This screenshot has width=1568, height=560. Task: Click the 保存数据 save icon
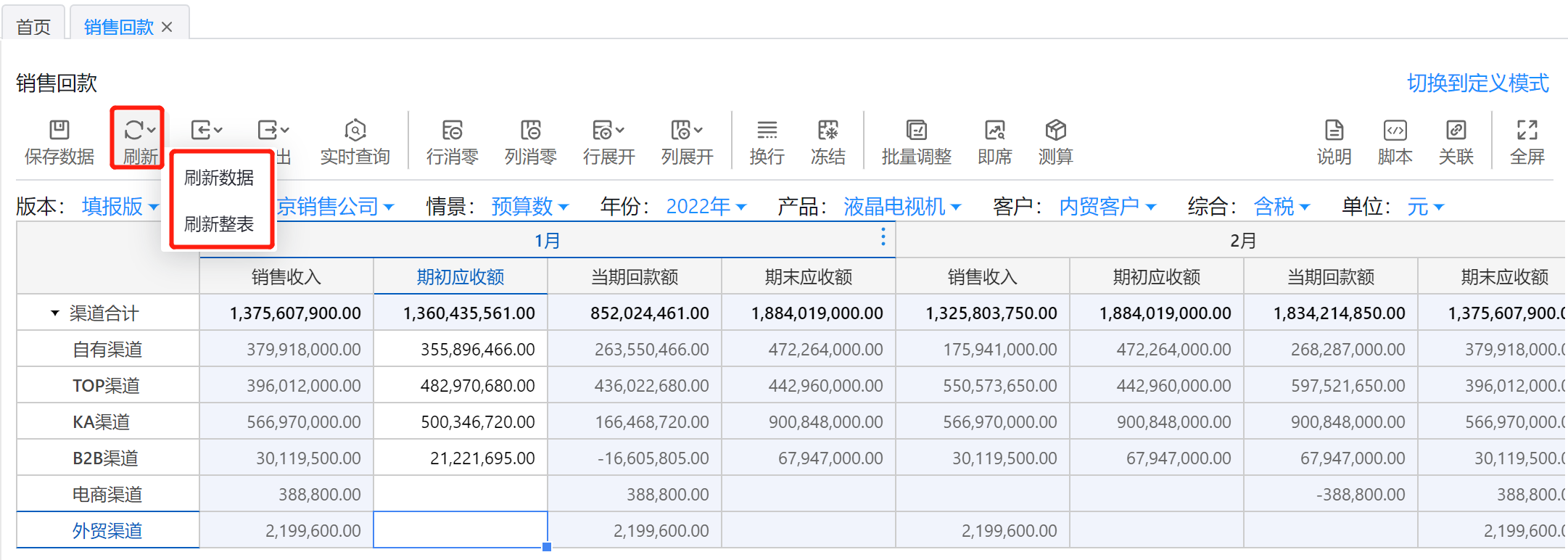coord(59,131)
